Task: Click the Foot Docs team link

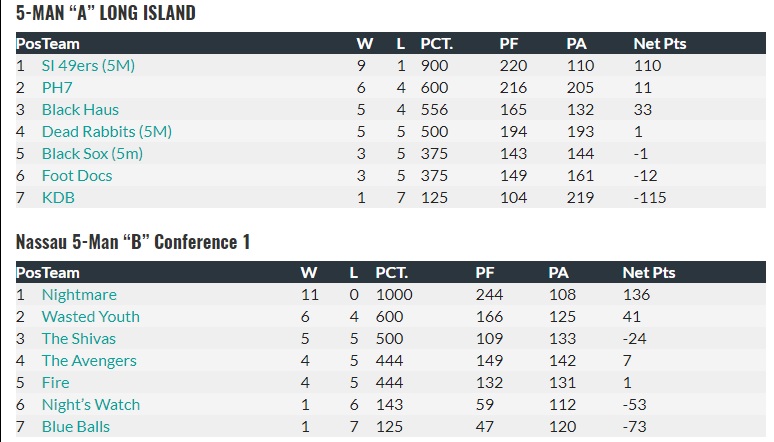Action: point(77,175)
